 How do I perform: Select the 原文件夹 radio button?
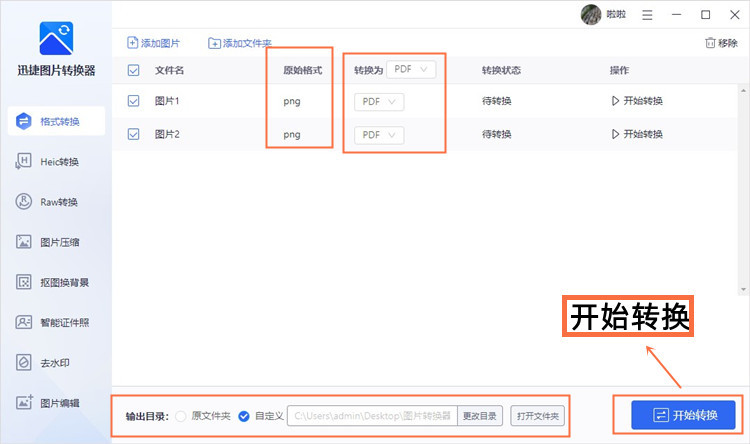181,416
